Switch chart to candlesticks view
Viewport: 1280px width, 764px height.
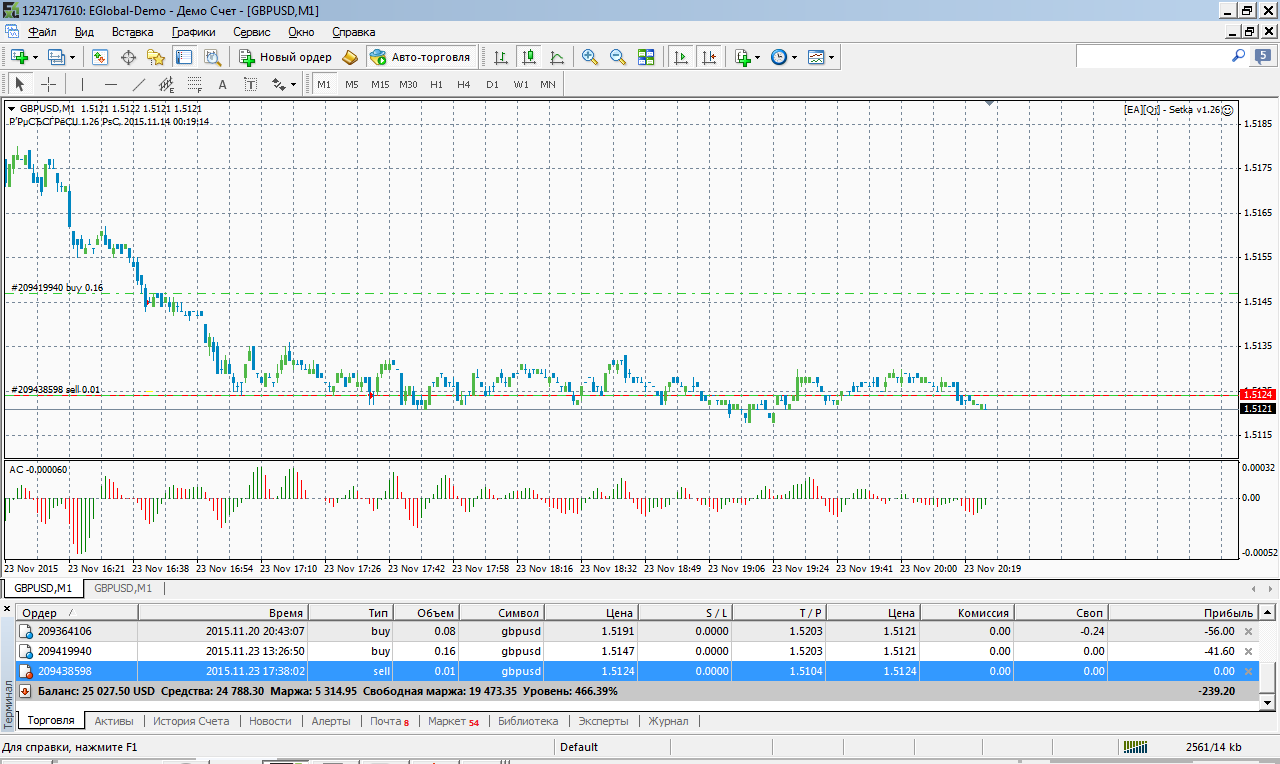point(528,57)
